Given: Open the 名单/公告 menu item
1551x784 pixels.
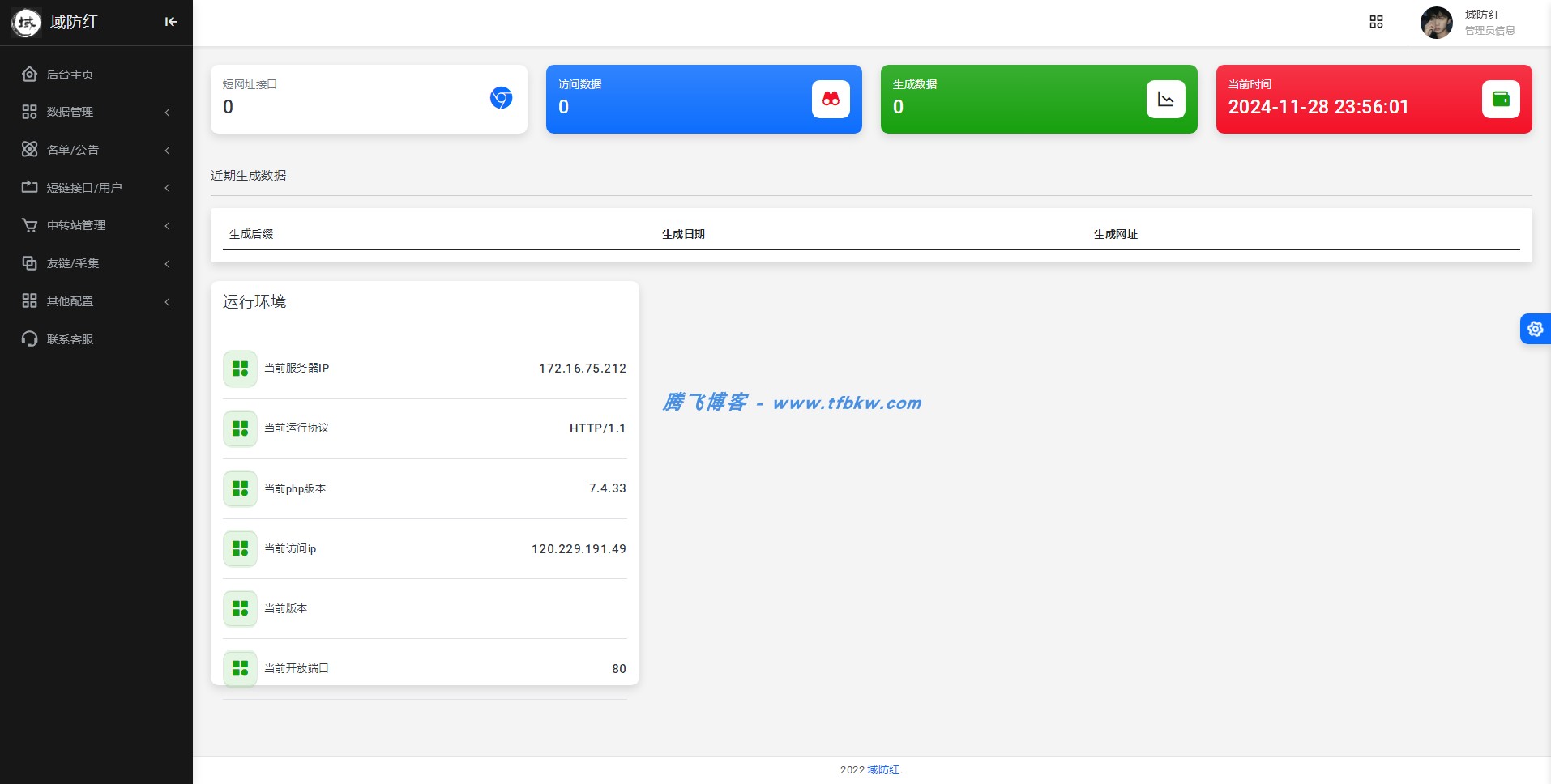Looking at the screenshot, I should click(96, 150).
